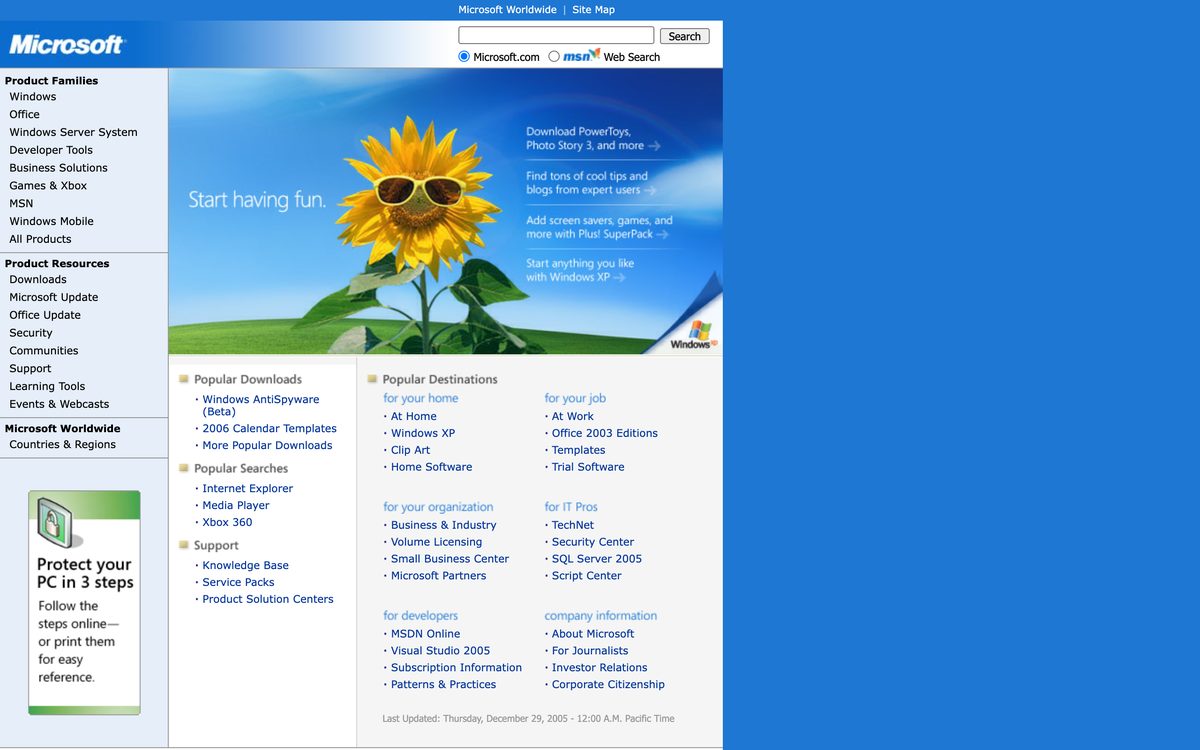Open Developer Tools sidebar item
Screen dimensions: 1200x750
coord(51,150)
